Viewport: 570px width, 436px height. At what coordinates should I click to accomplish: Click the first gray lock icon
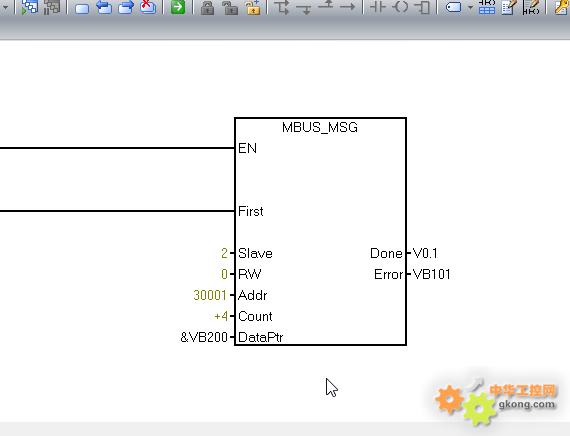(208, 8)
